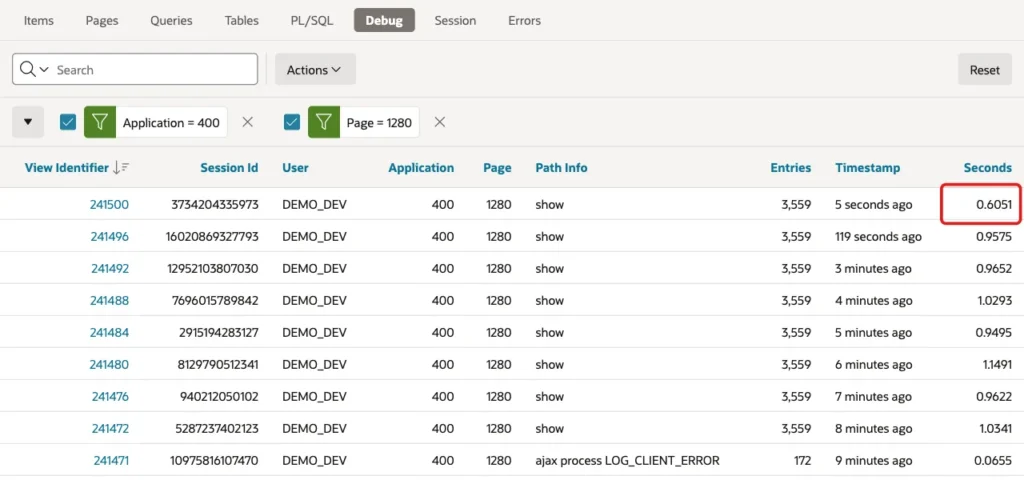
Task: Click the View Identifier column header
Action: click(x=67, y=168)
